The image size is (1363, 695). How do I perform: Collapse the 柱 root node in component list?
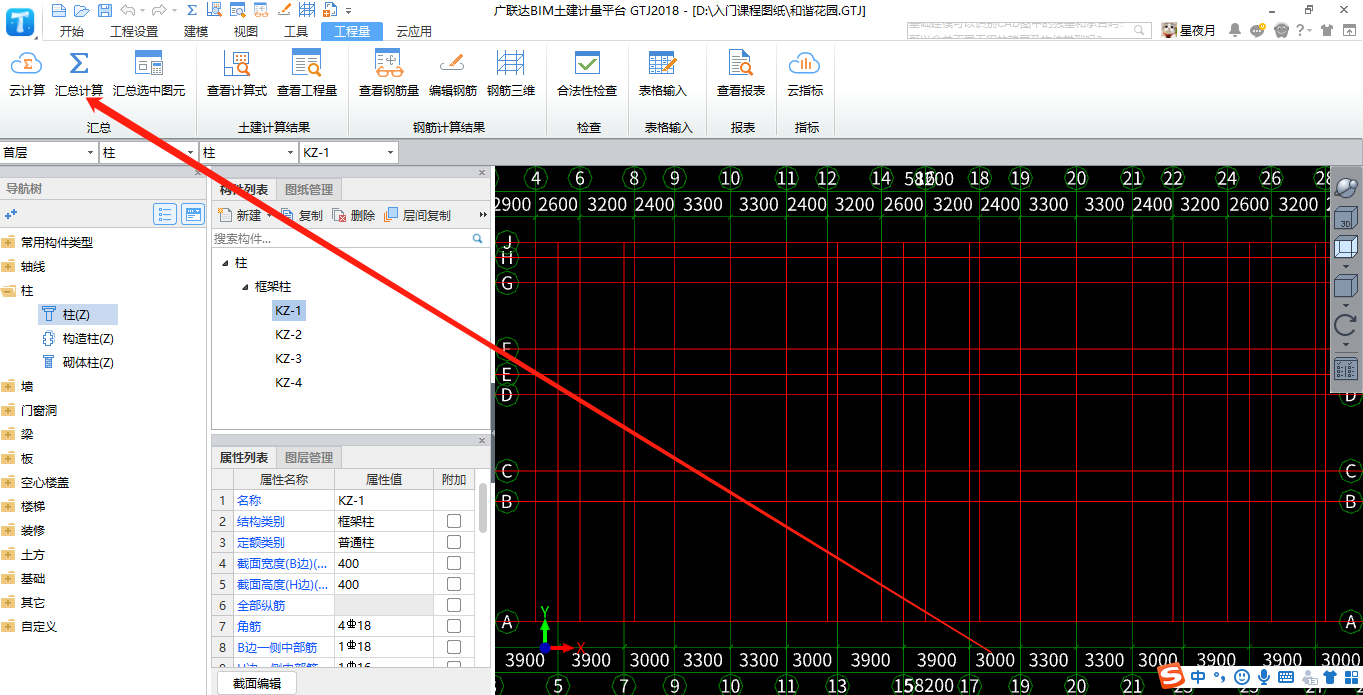click(x=226, y=263)
